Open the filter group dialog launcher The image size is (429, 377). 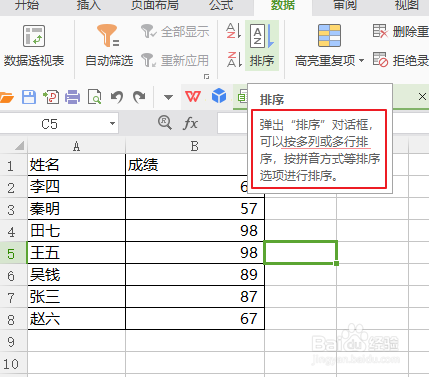click(x=207, y=77)
